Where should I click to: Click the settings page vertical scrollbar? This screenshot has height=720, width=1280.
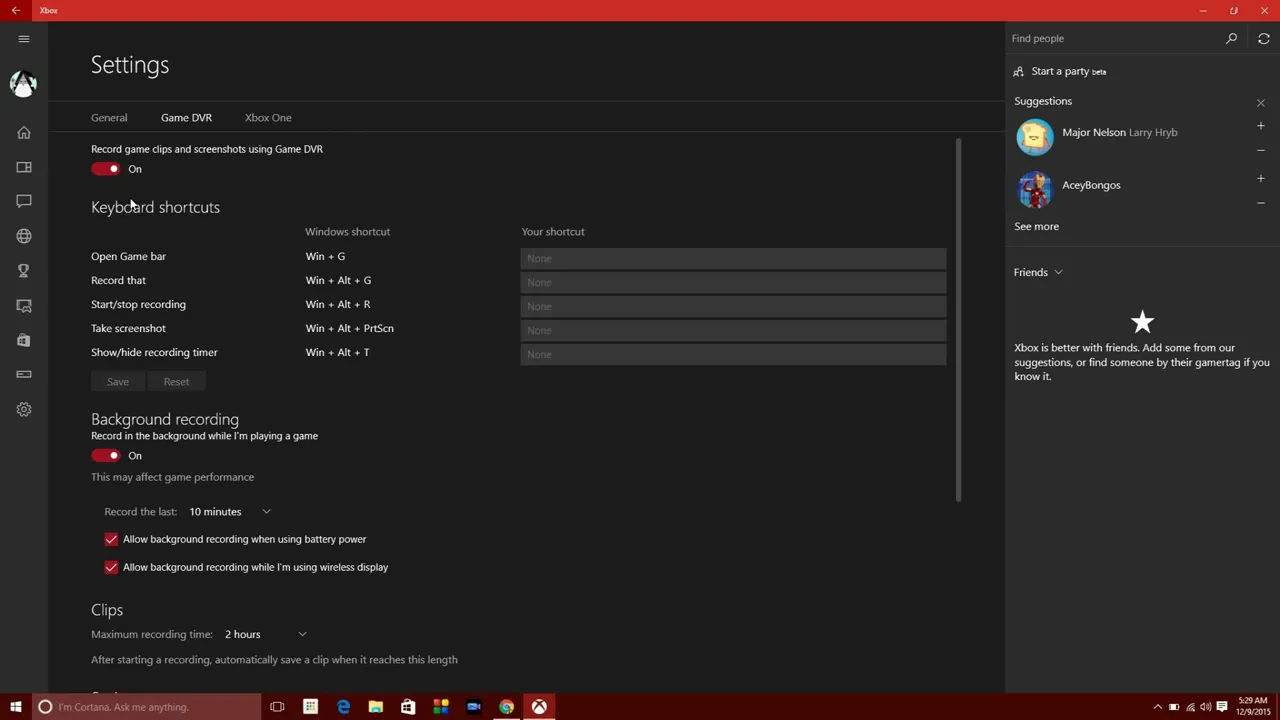958,320
